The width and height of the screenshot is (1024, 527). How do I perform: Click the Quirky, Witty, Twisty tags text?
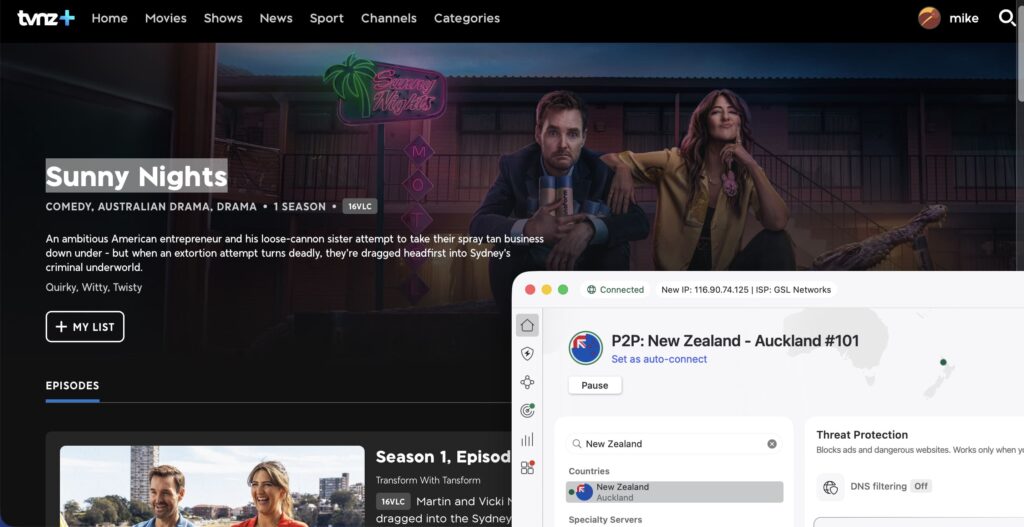click(93, 287)
